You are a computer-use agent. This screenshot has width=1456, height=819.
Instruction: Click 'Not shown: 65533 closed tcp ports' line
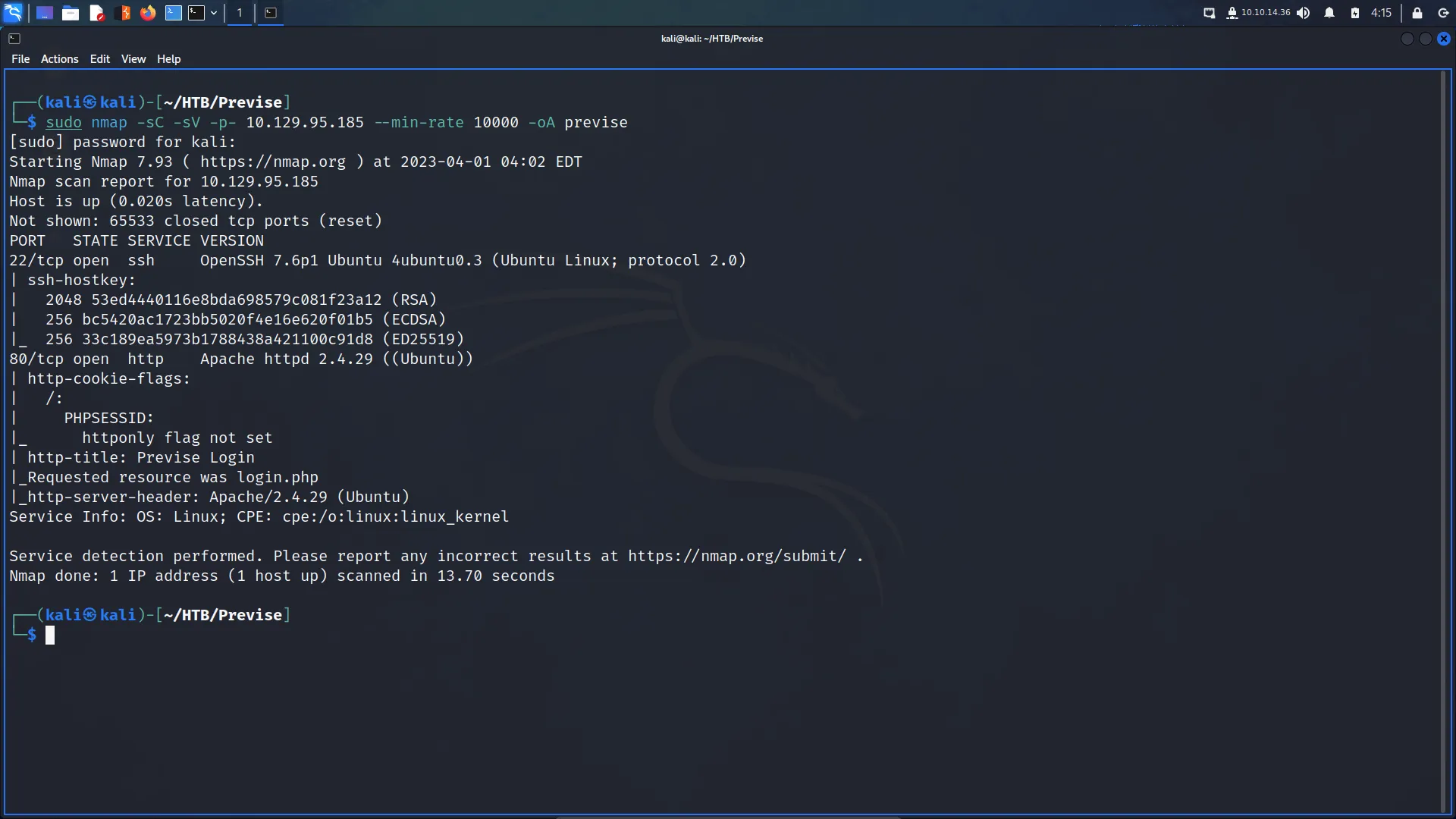coord(196,221)
